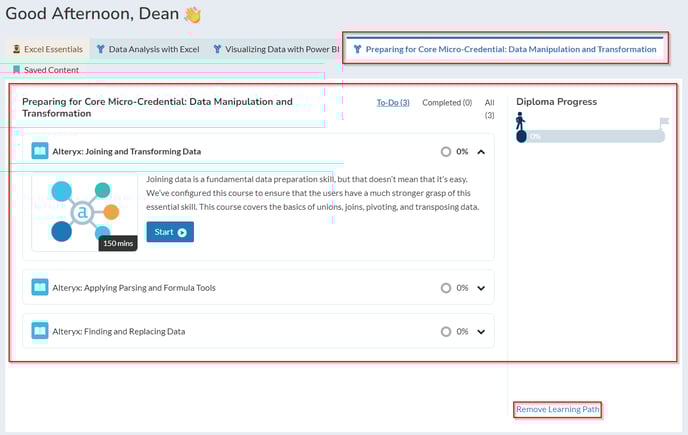Collapse the Joining and Transforming Data course

481,152
